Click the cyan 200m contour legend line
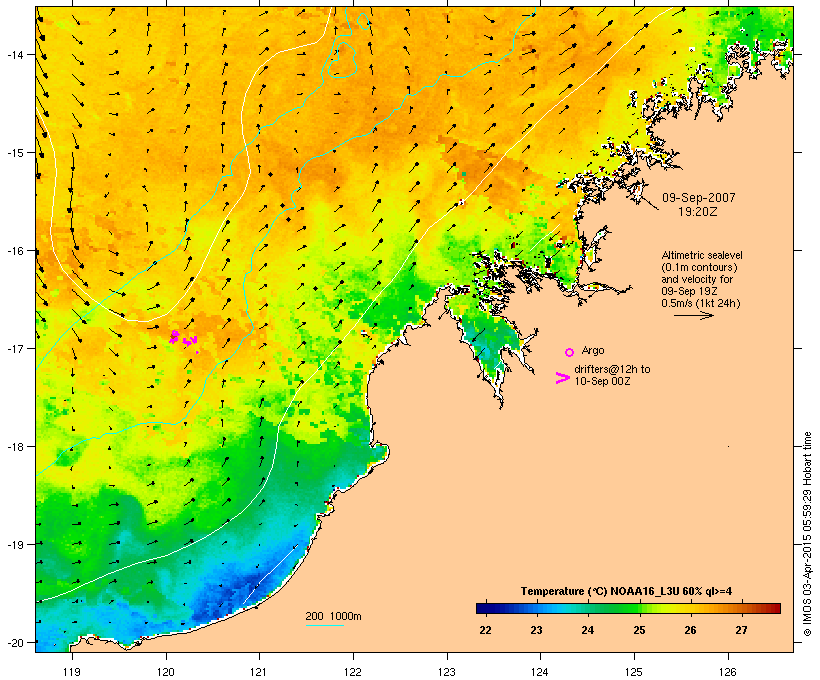 [324, 625]
